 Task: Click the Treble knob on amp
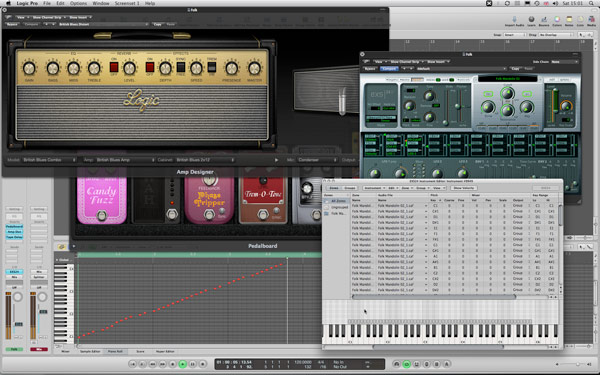click(x=94, y=69)
